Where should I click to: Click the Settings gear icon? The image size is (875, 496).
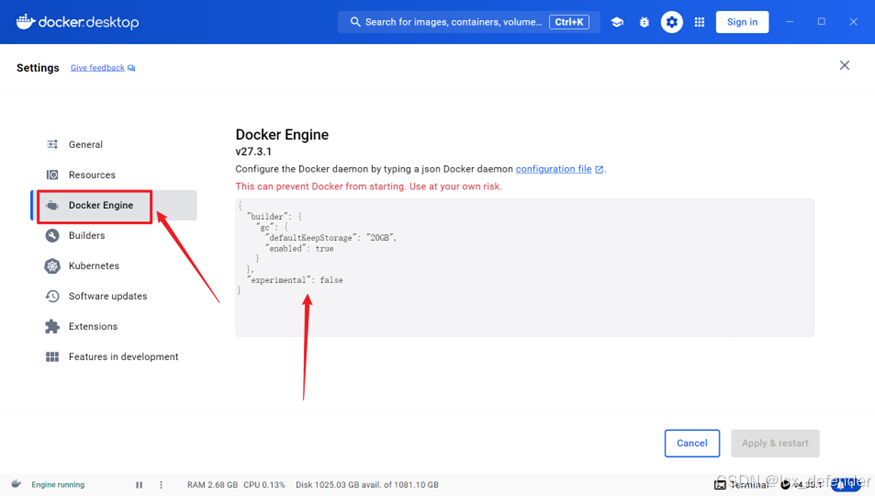671,22
